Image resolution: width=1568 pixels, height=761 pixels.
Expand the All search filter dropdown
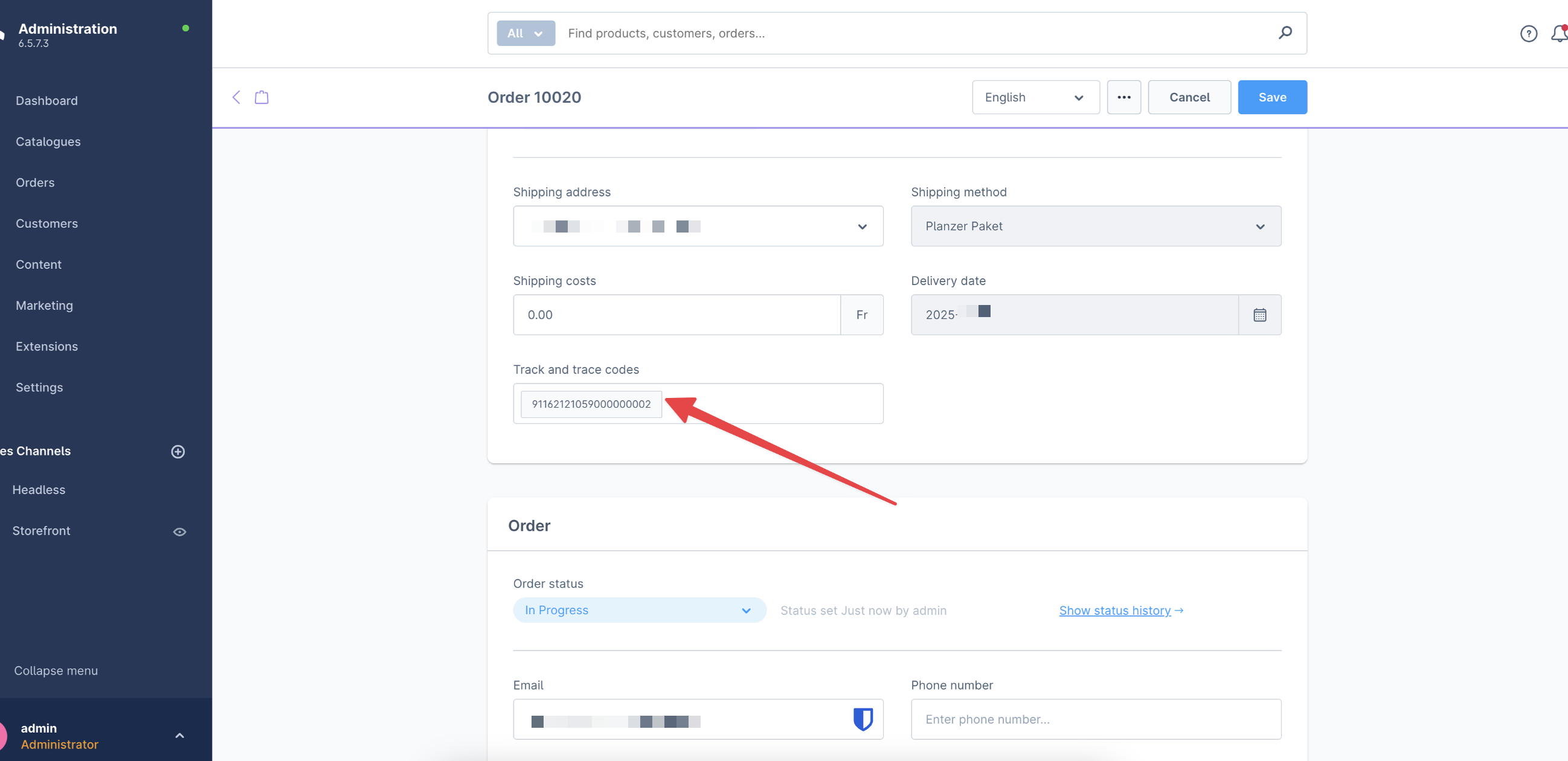[x=525, y=33]
